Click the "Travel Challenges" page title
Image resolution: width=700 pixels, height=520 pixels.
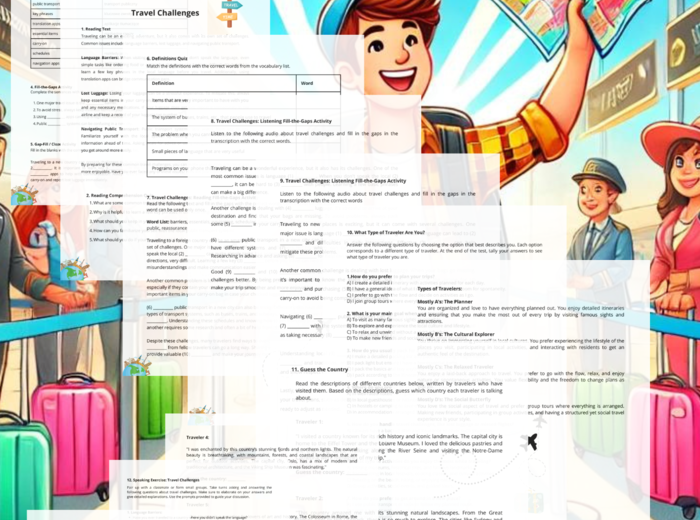point(165,13)
